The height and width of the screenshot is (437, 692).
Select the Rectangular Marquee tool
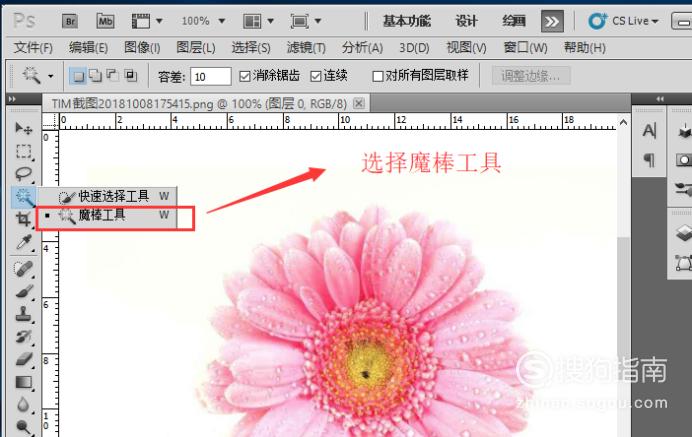coord(24,151)
